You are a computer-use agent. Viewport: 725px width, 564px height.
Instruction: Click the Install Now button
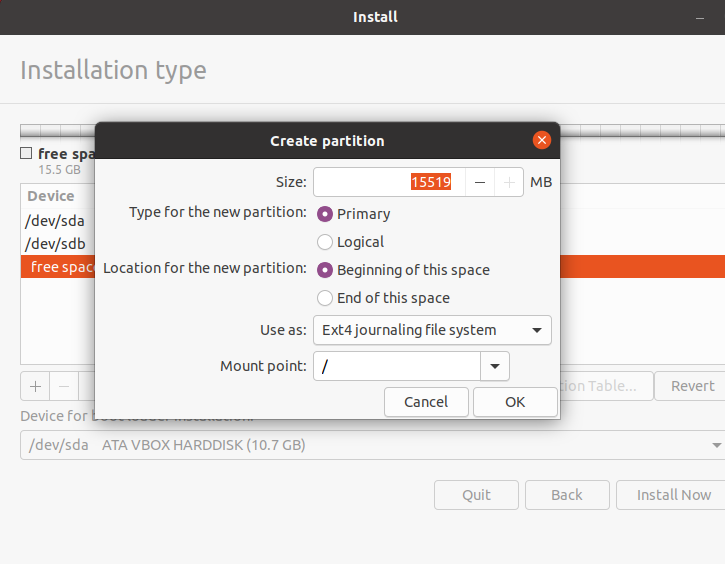coord(674,495)
